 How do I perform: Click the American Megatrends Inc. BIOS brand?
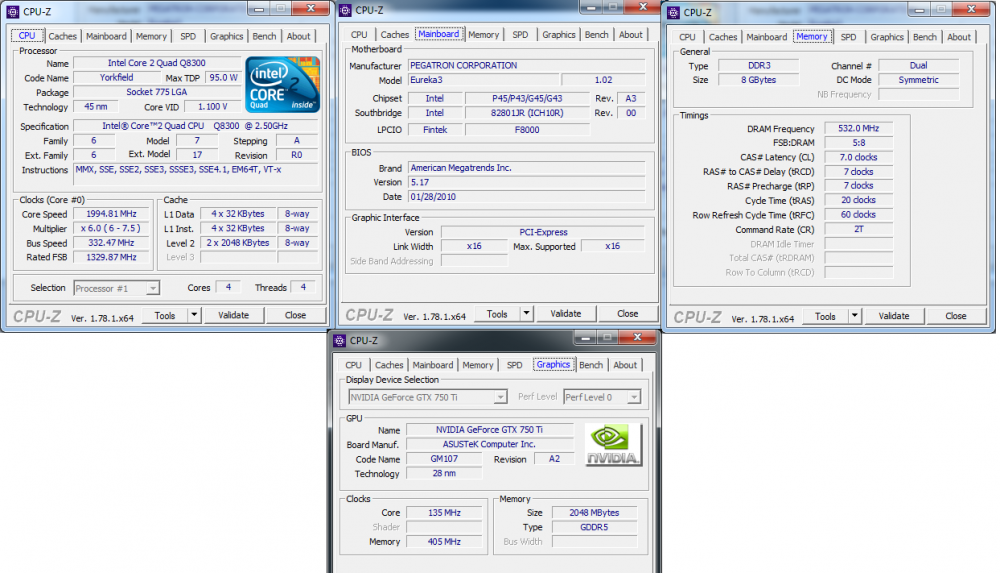click(526, 168)
